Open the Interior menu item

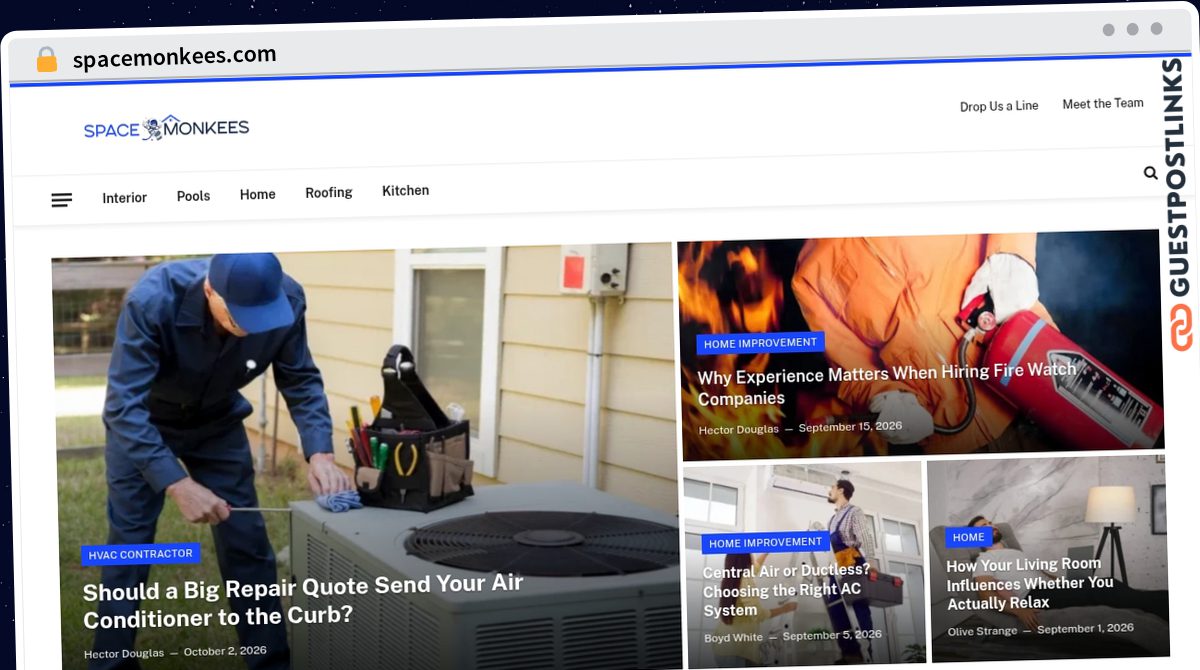tap(125, 198)
